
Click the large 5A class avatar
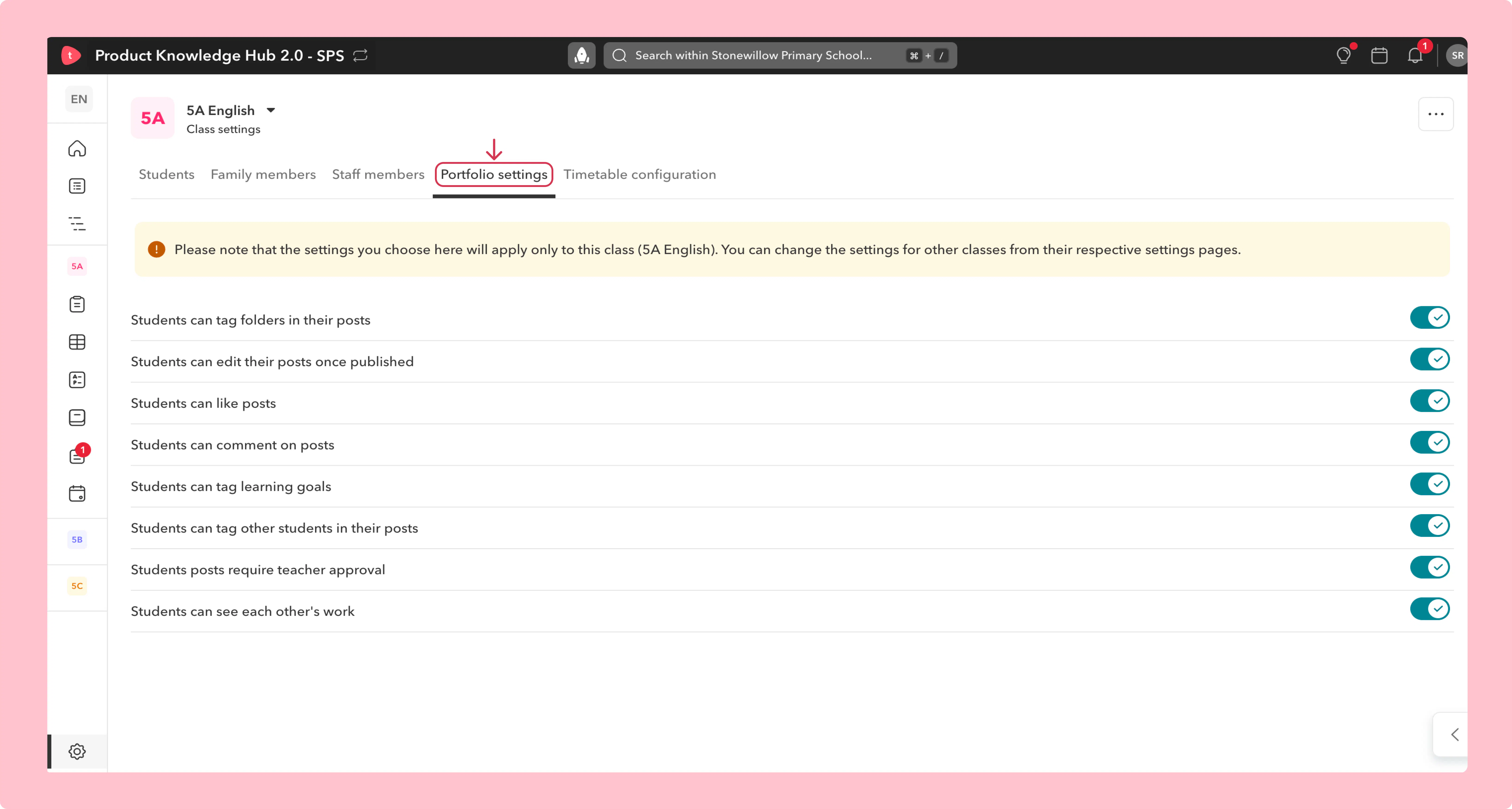point(153,118)
